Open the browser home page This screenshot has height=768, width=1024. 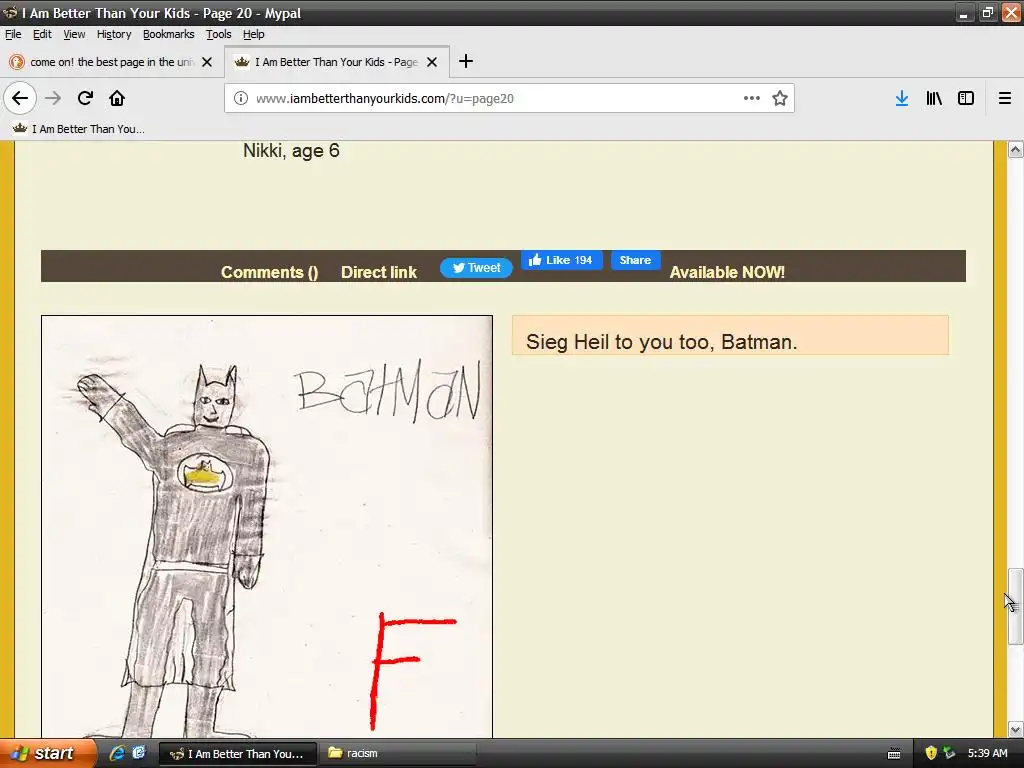pos(117,99)
